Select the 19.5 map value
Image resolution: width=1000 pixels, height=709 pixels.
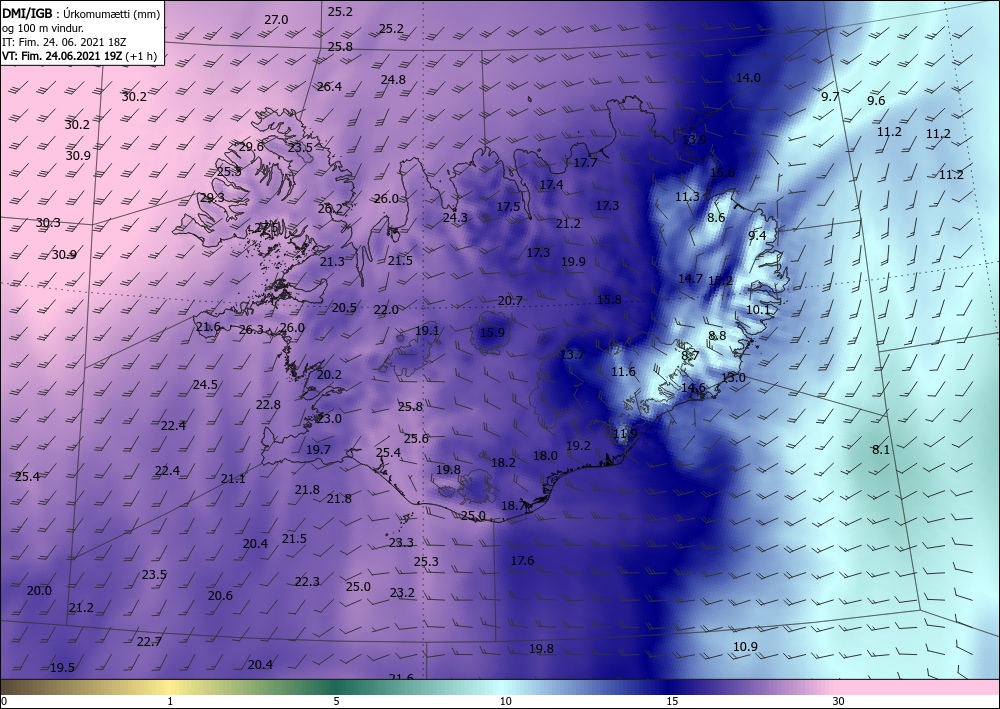pos(62,668)
